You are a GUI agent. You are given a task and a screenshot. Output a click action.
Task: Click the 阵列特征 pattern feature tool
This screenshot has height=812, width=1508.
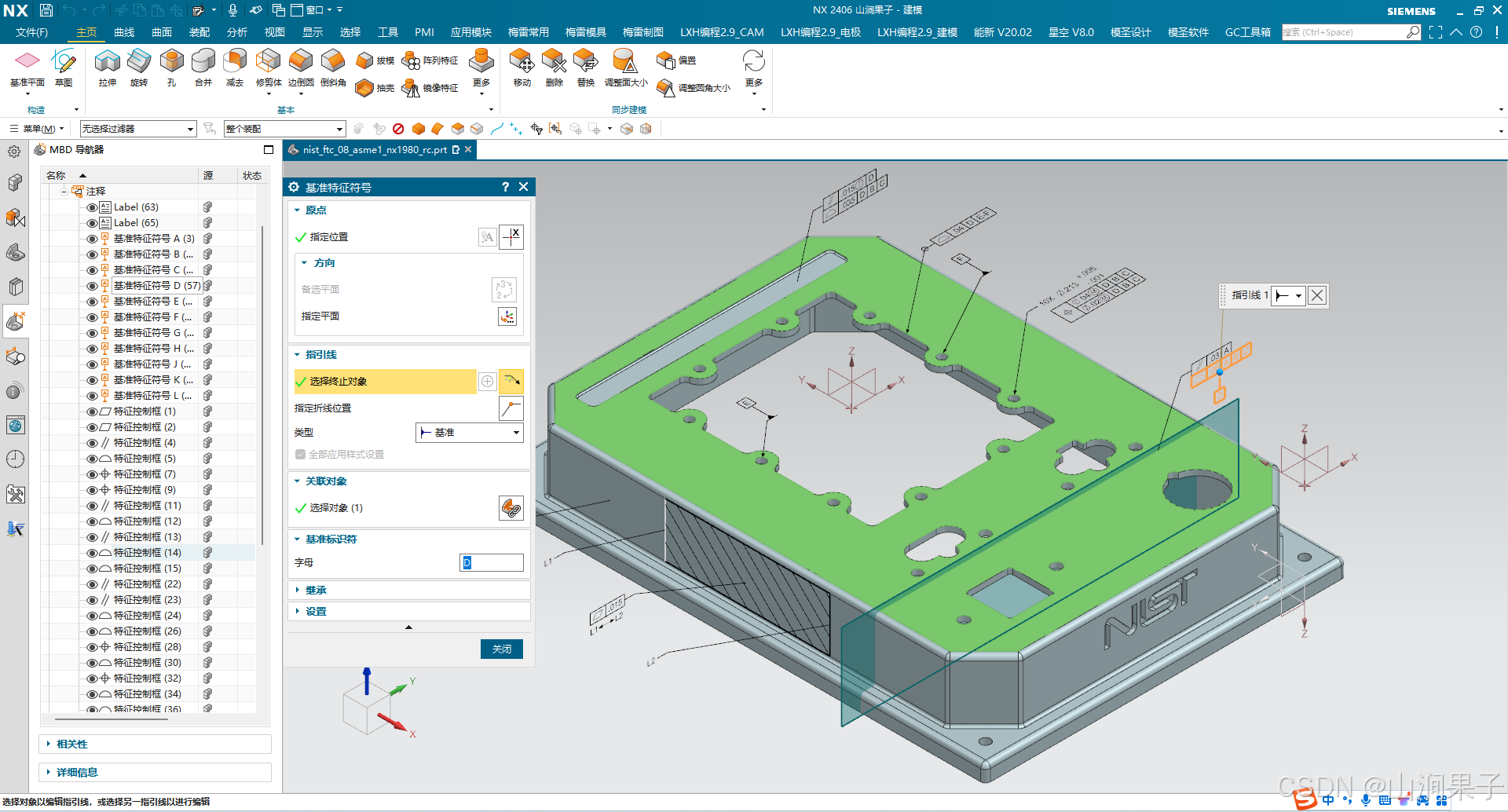pyautogui.click(x=430, y=60)
